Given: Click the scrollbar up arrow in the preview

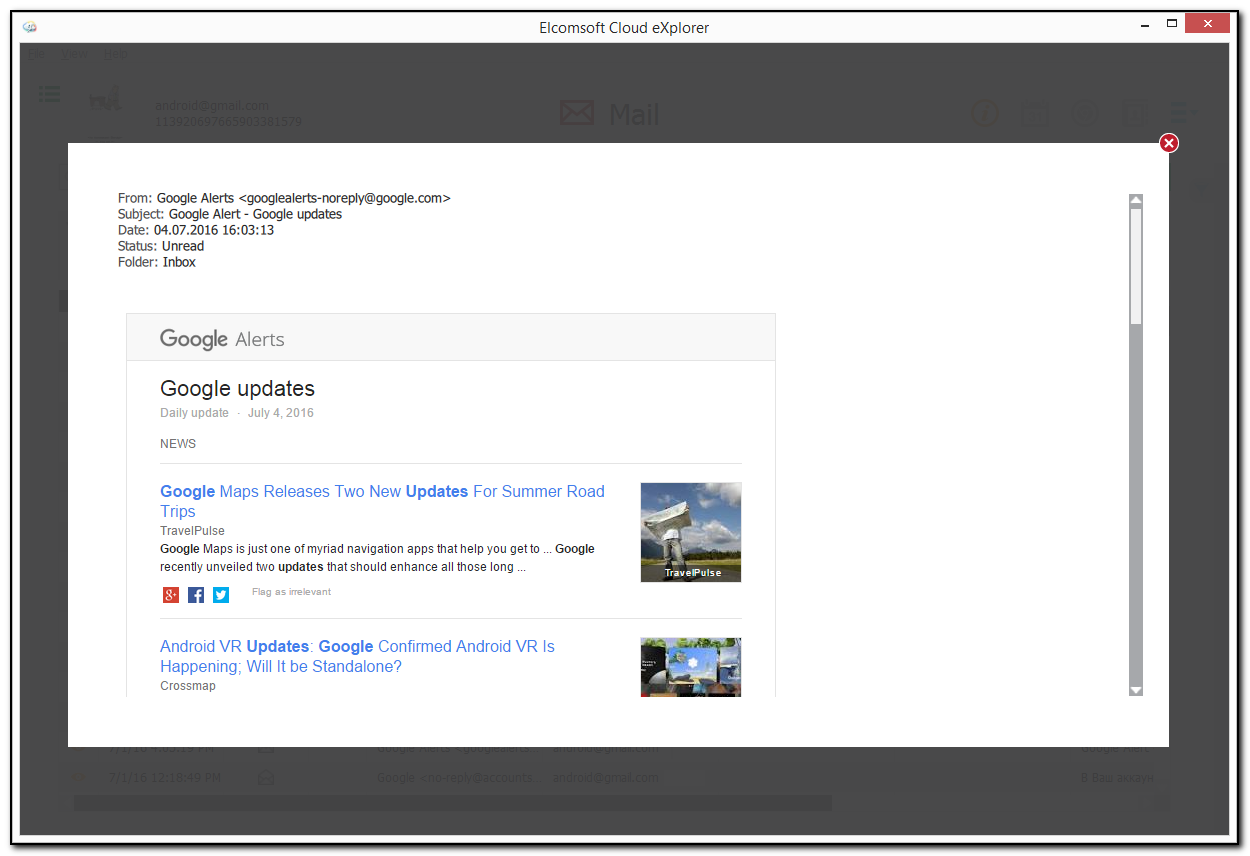Looking at the screenshot, I should point(1136,200).
